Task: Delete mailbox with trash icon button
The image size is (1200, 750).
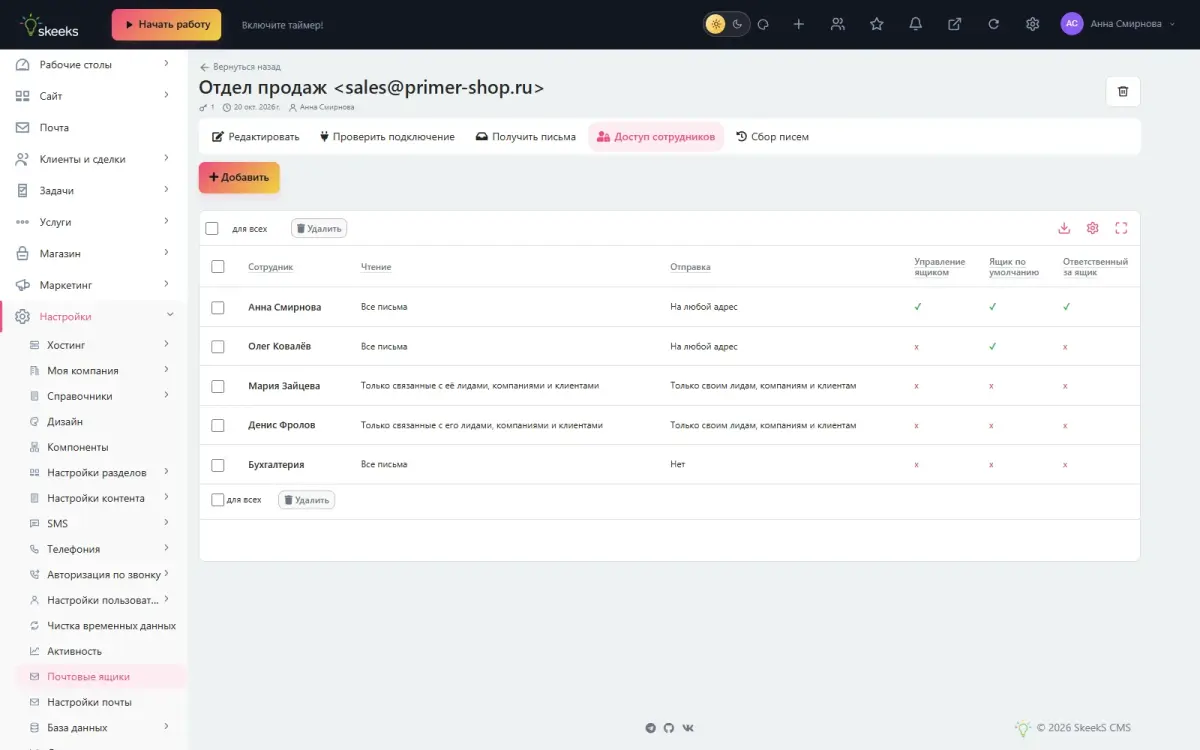Action: 1123,91
